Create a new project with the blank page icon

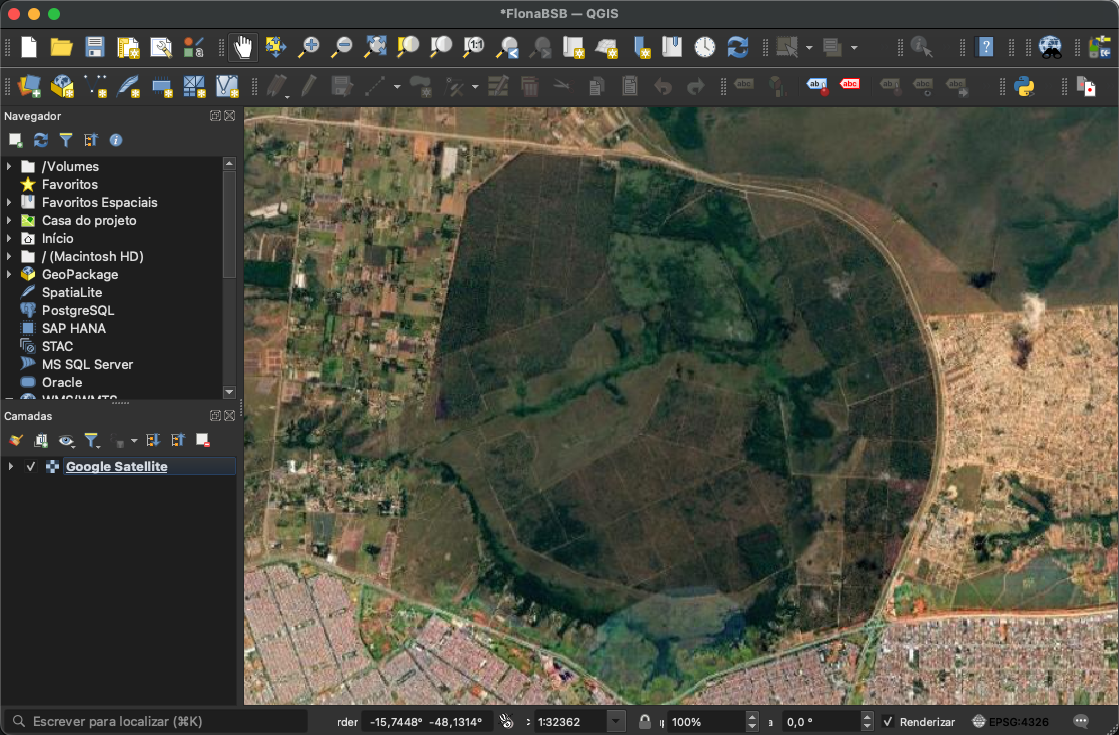(29, 47)
